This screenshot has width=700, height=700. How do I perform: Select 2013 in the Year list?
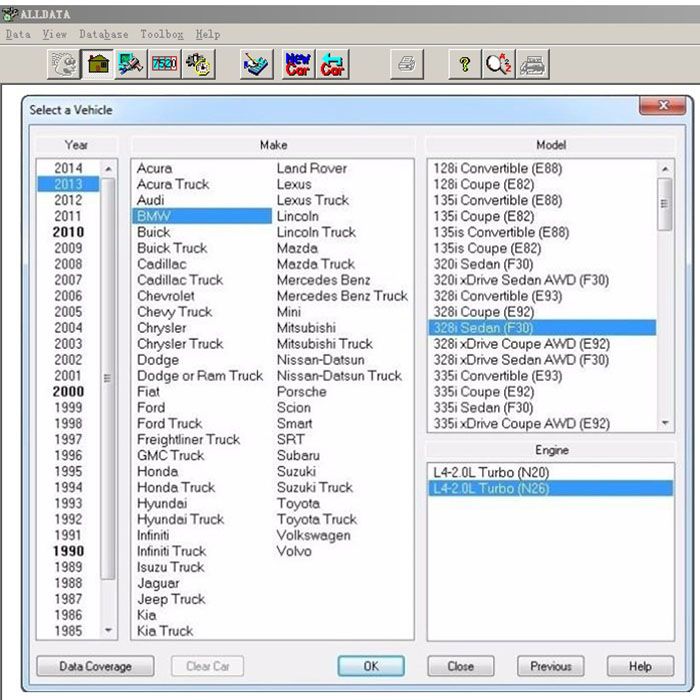click(68, 184)
